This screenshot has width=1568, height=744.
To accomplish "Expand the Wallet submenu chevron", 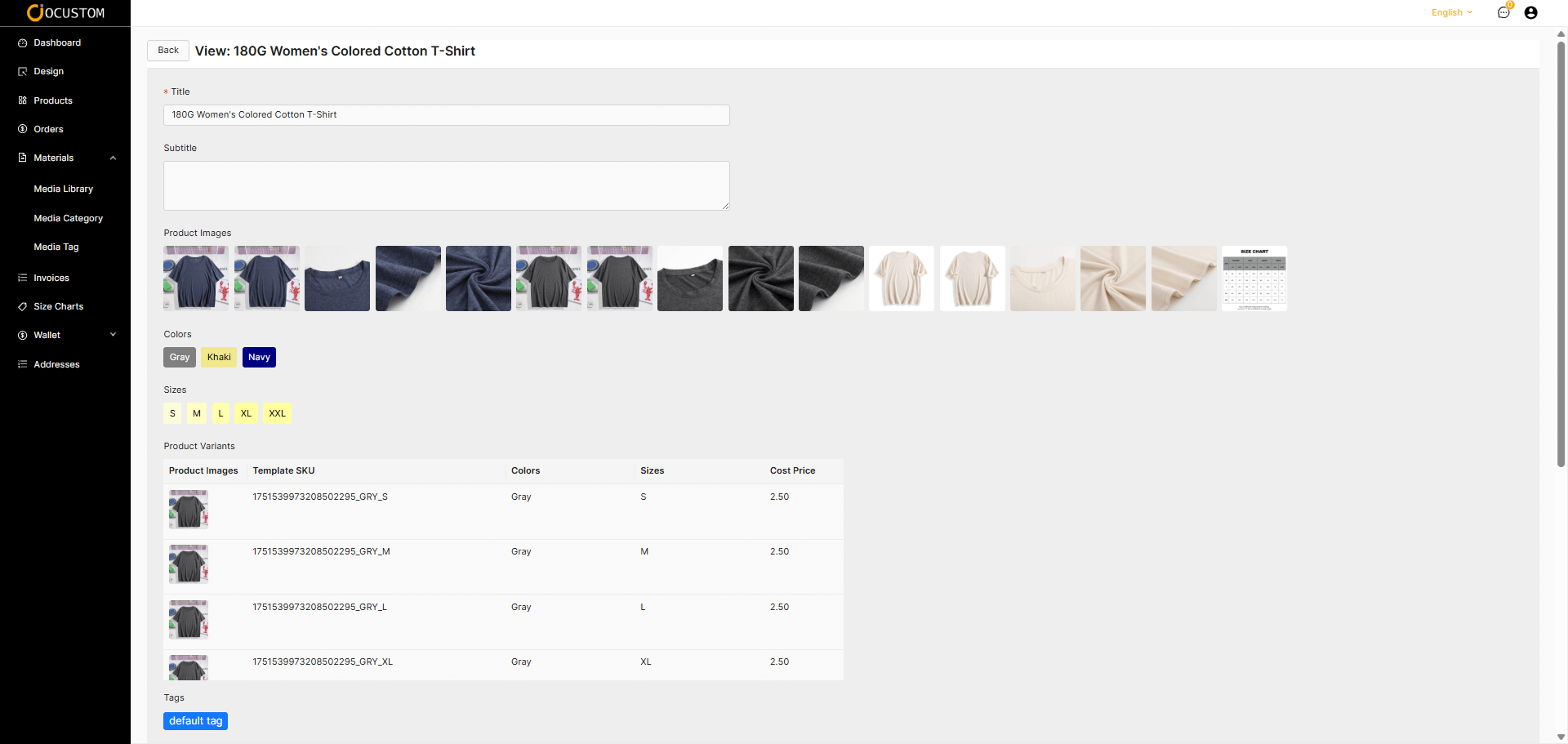I will (114, 335).
